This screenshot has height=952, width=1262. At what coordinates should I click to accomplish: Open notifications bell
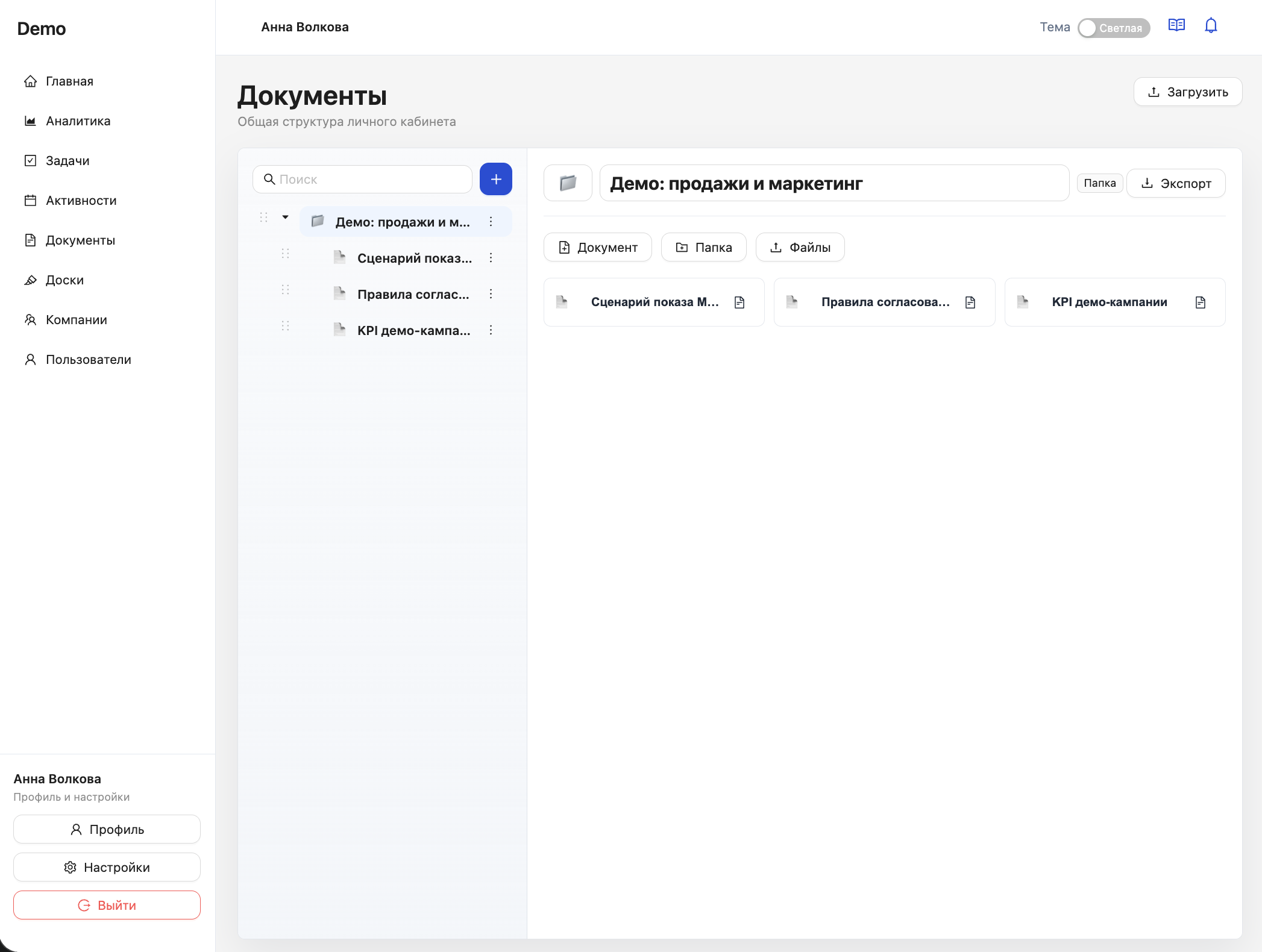point(1211,25)
